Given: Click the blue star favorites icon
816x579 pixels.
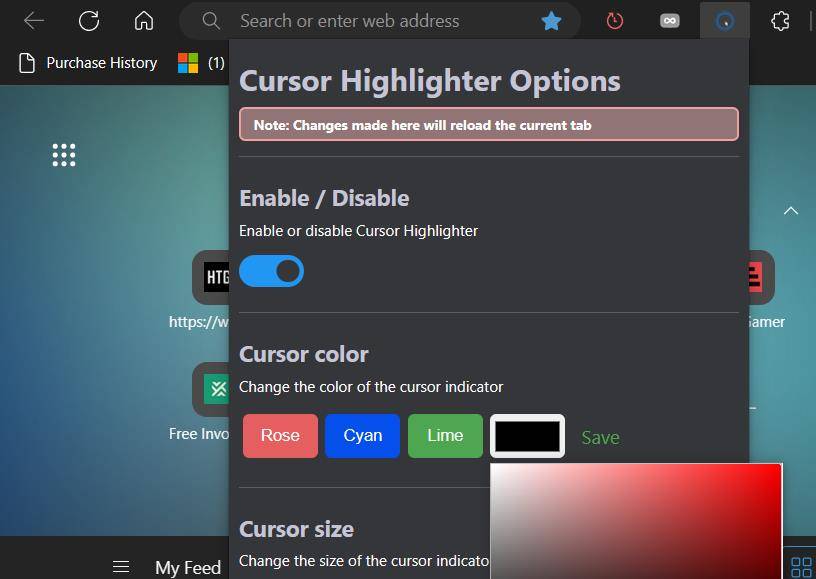Looking at the screenshot, I should [551, 20].
